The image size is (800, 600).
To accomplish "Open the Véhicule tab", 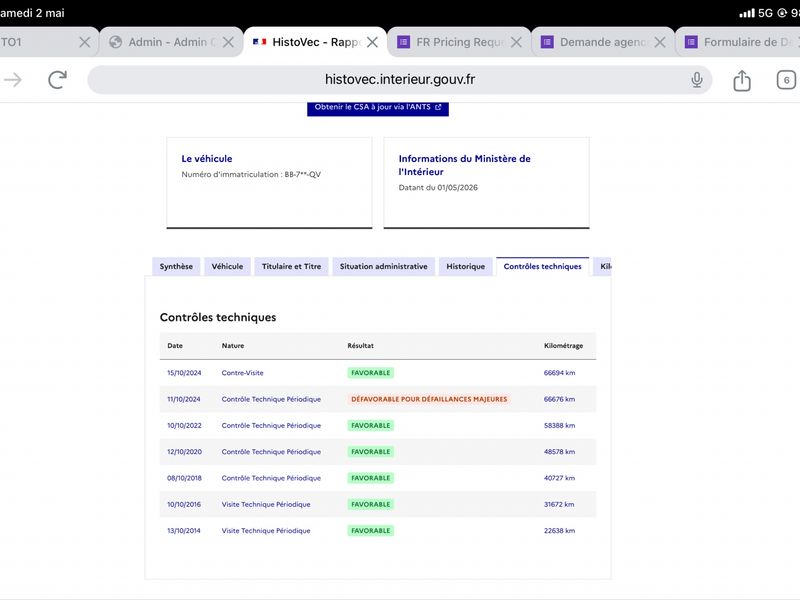I will [228, 266].
